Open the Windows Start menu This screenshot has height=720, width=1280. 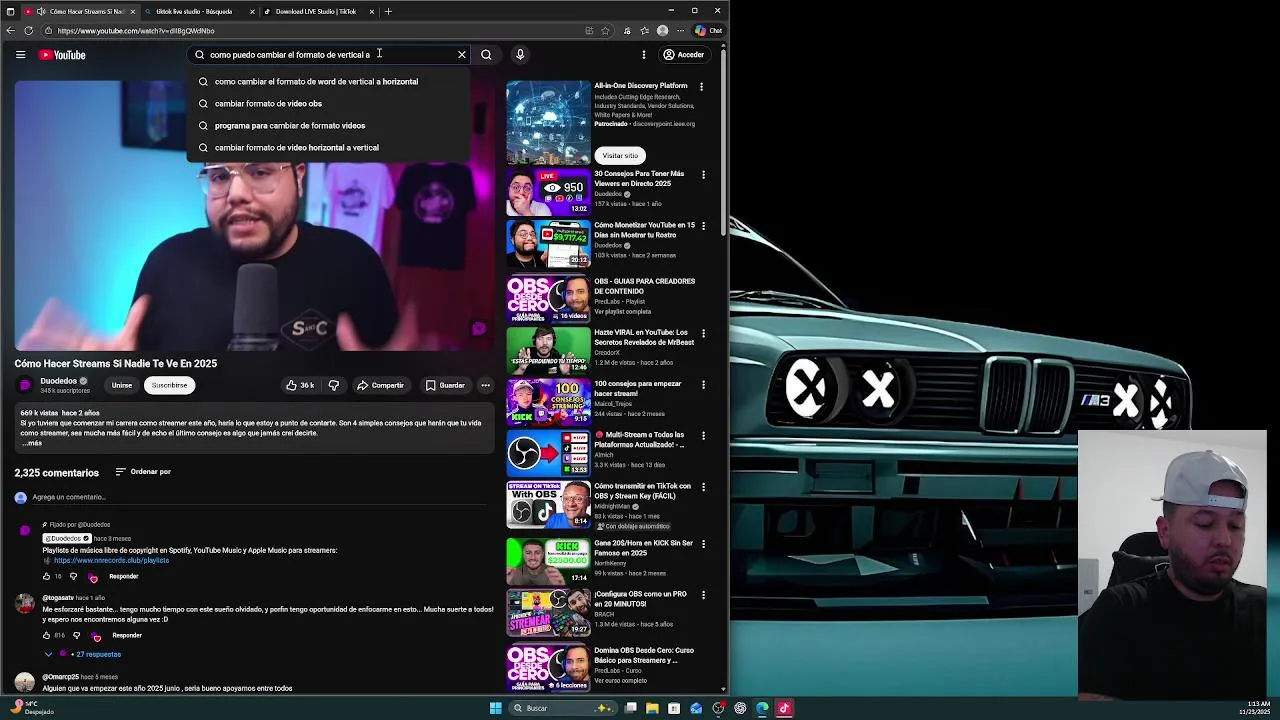pyautogui.click(x=495, y=708)
